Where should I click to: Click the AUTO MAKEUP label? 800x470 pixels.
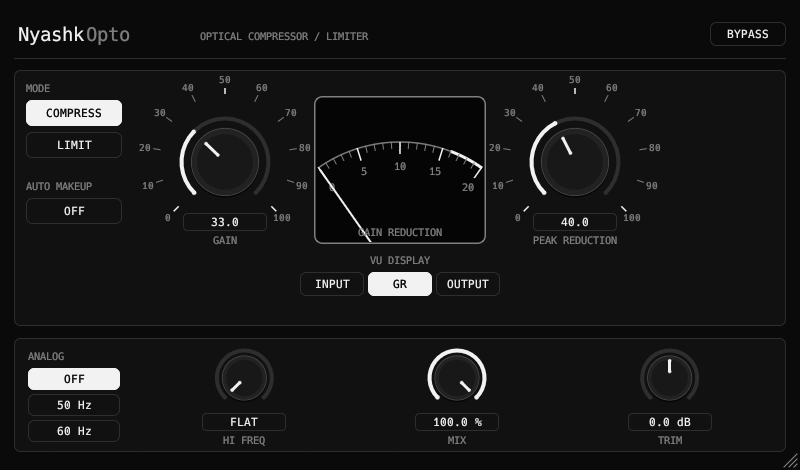(x=59, y=186)
